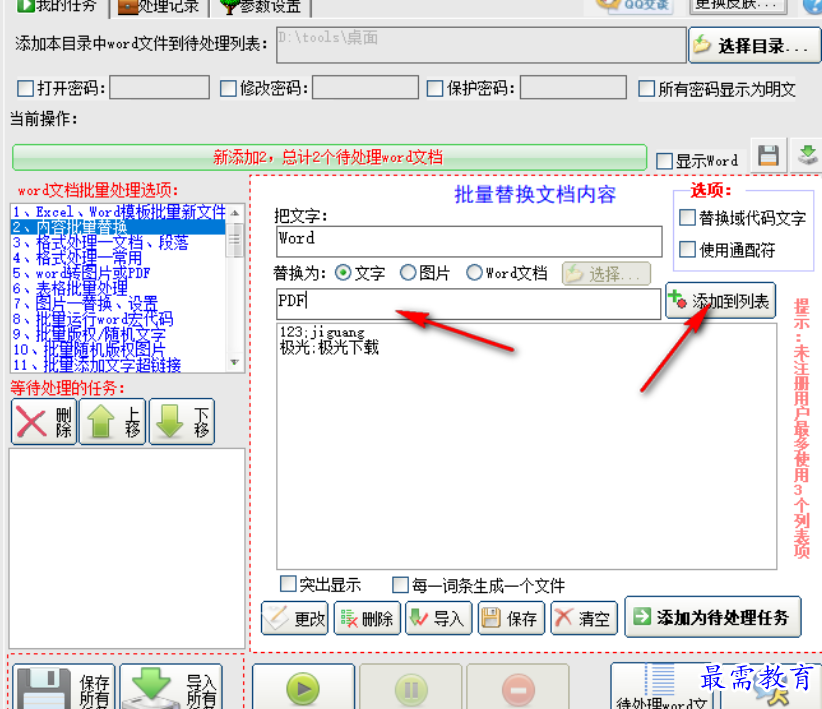Click the 选择目录 folder button

pyautogui.click(x=754, y=46)
